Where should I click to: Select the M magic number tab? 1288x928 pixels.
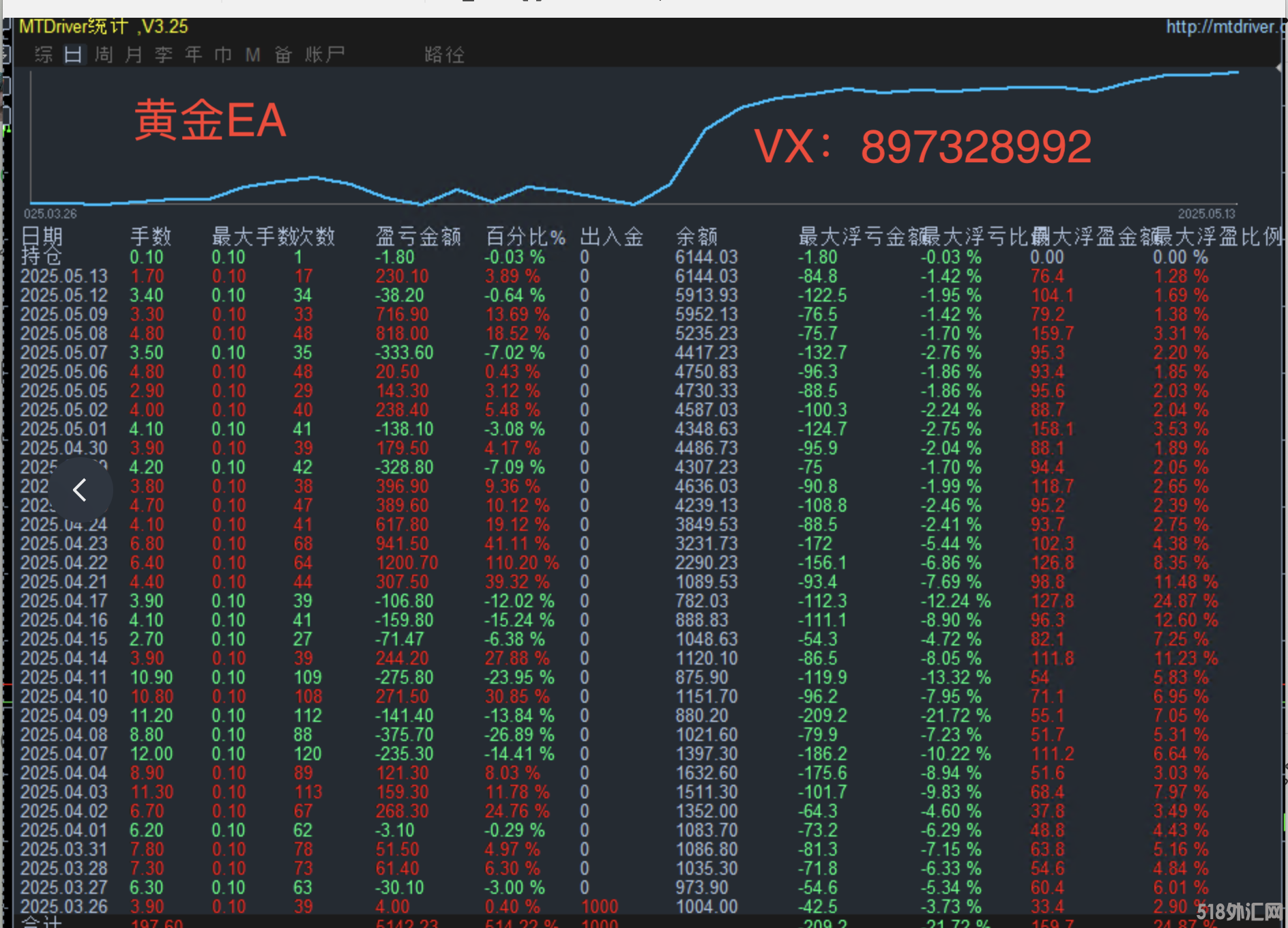[253, 55]
